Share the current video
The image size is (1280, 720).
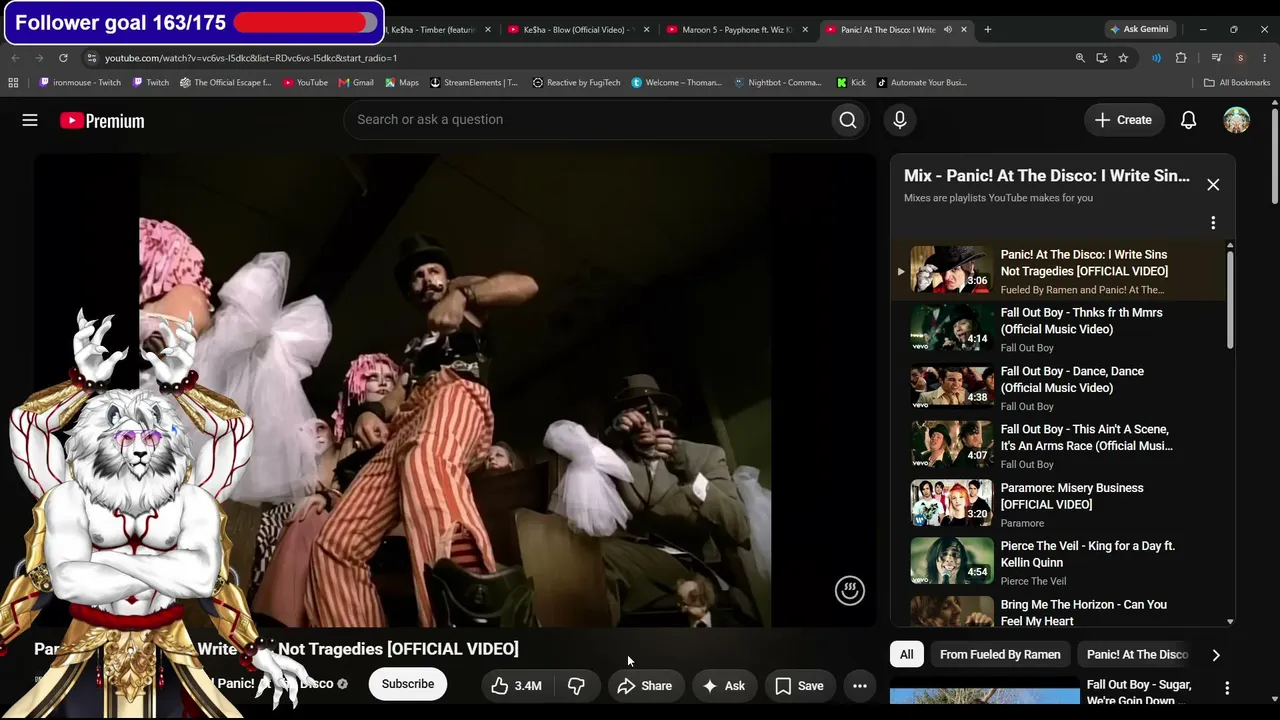click(644, 685)
